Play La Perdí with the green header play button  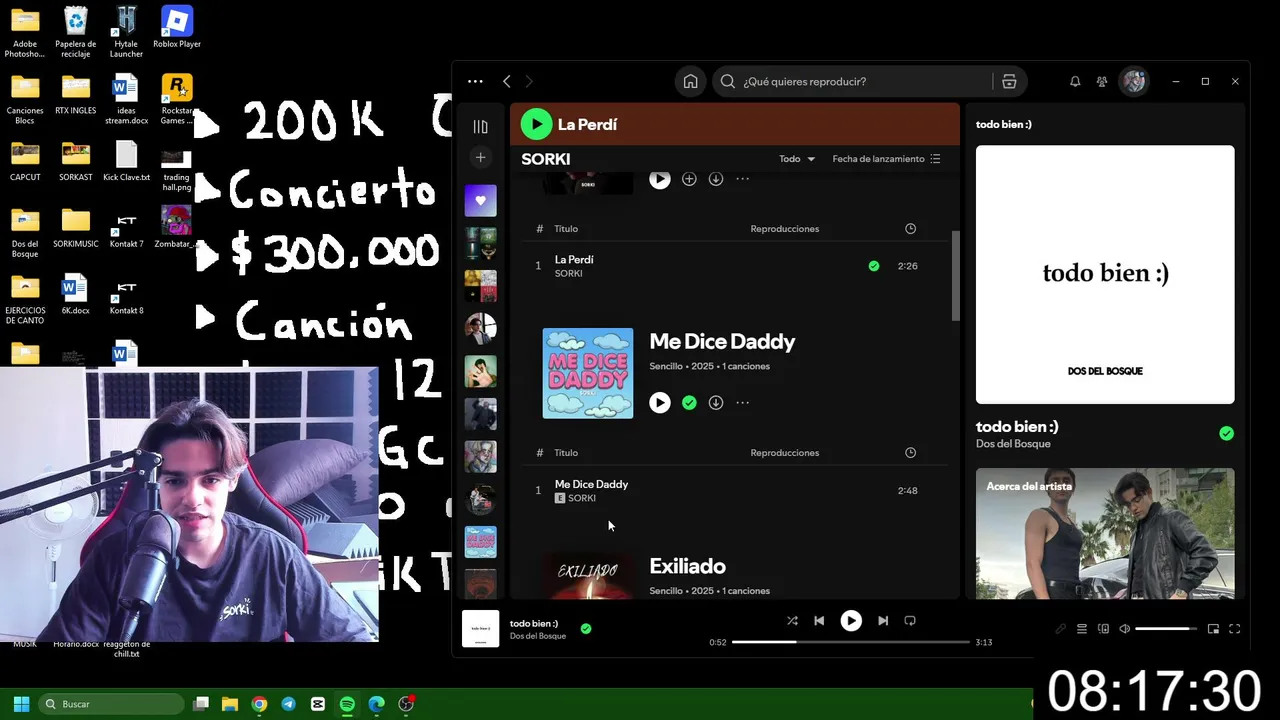coord(536,124)
